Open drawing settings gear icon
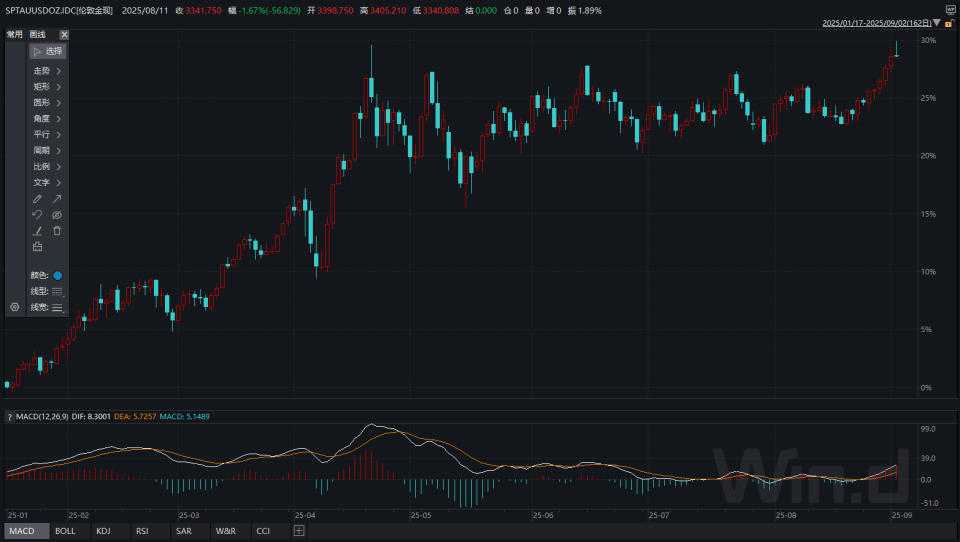The height and width of the screenshot is (542, 960). click(x=15, y=307)
